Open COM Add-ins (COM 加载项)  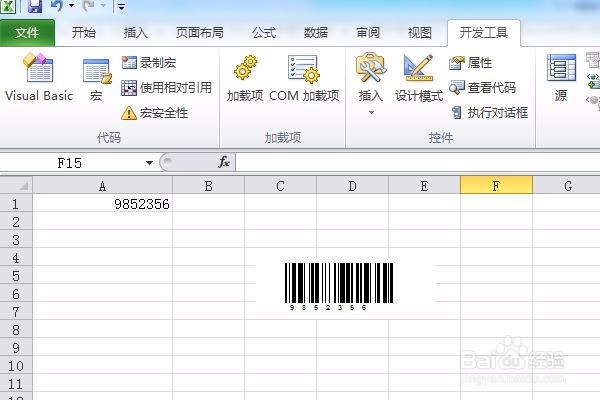(x=304, y=78)
